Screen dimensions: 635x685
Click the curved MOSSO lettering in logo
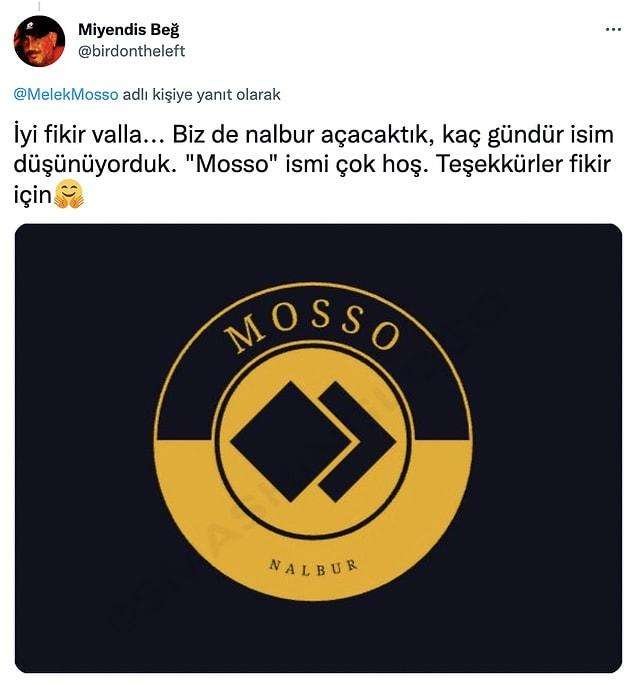pyautogui.click(x=311, y=328)
